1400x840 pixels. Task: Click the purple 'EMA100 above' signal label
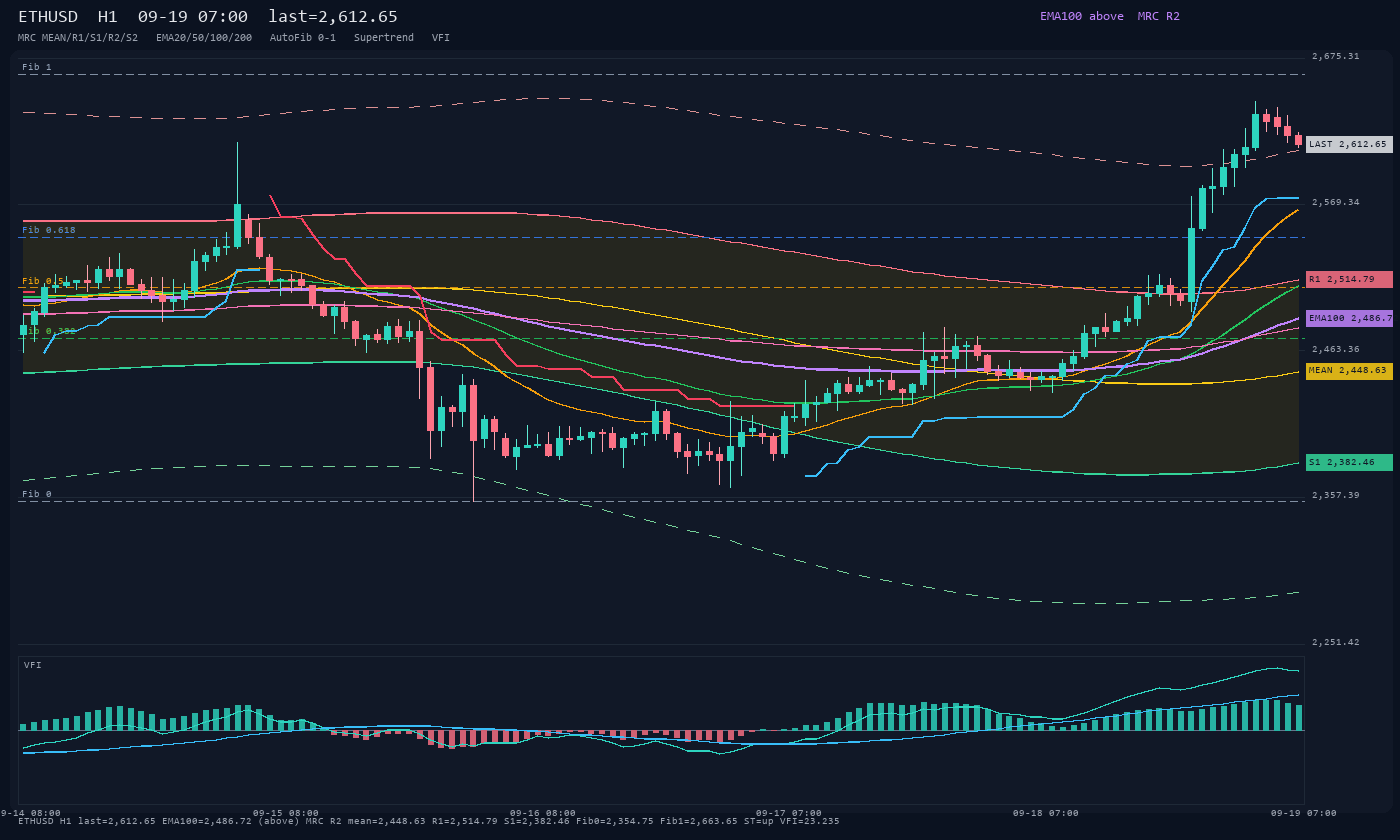coord(1081,16)
